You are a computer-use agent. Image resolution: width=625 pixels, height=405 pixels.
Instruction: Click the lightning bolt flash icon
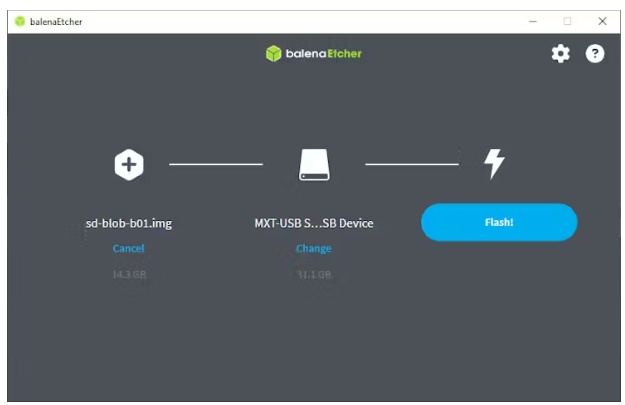pos(494,163)
